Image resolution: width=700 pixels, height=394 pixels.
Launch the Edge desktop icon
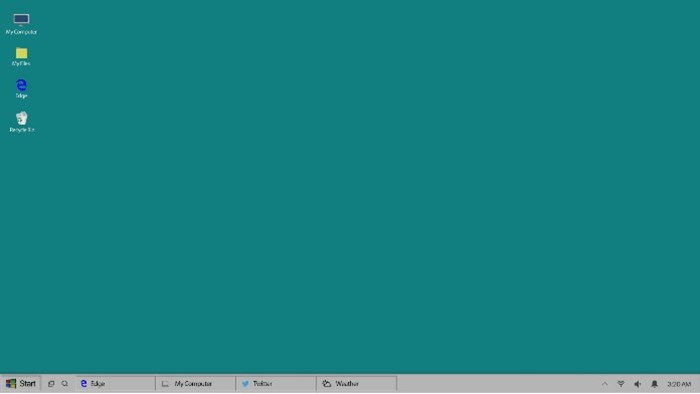(x=21, y=88)
